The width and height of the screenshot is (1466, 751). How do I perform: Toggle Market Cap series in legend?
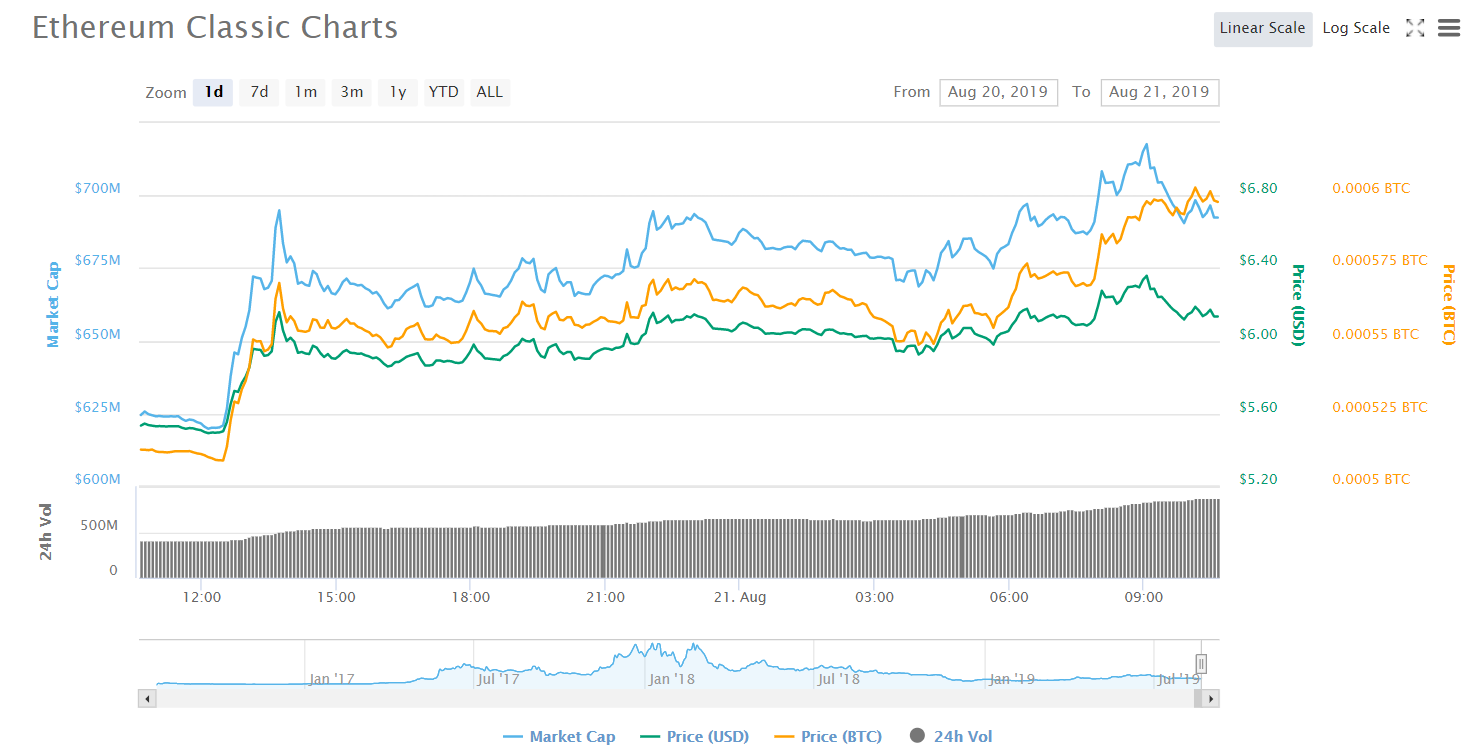559,737
